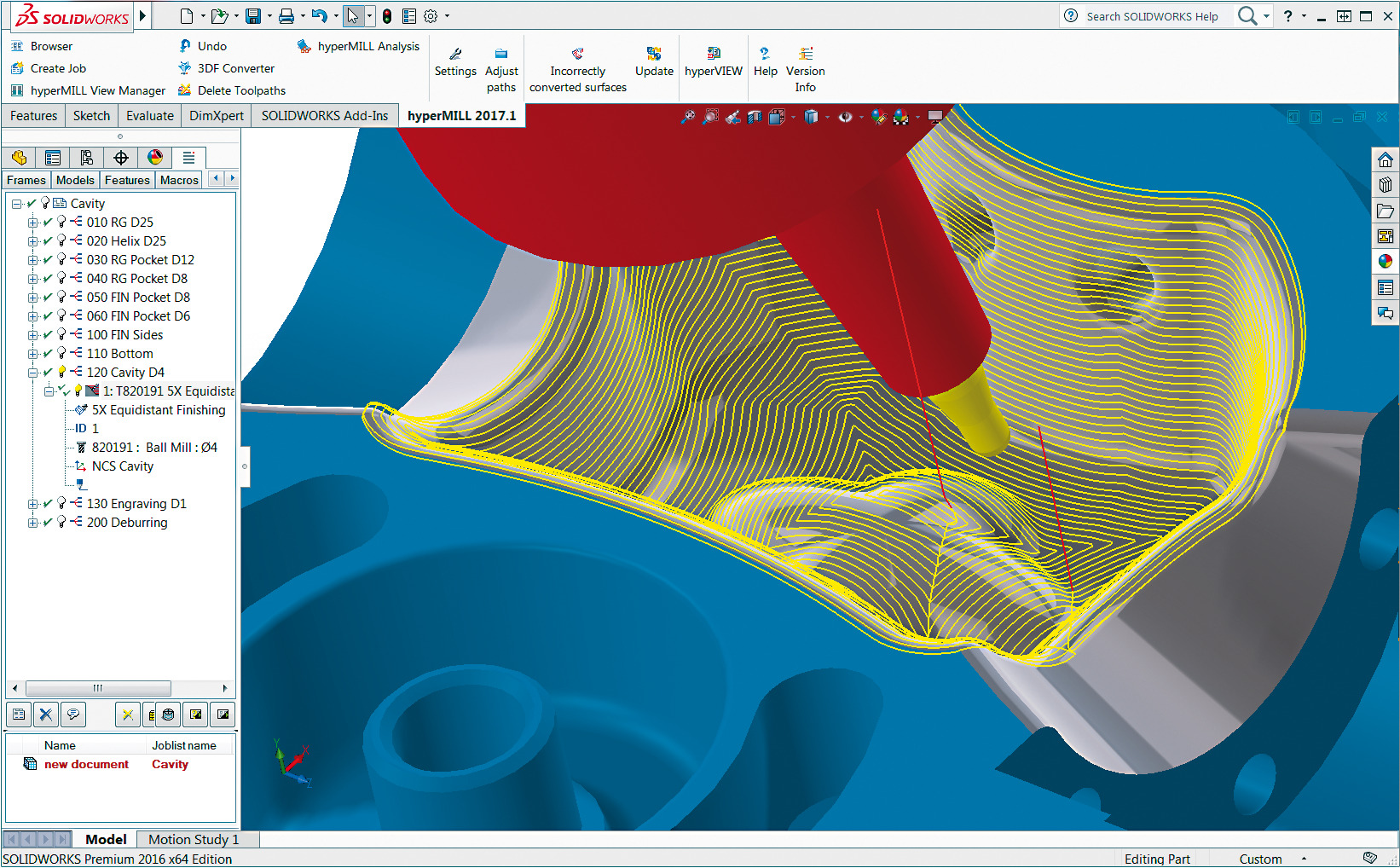This screenshot has height=868, width=1400.
Task: Click Delete Toolpaths
Action: pyautogui.click(x=232, y=90)
